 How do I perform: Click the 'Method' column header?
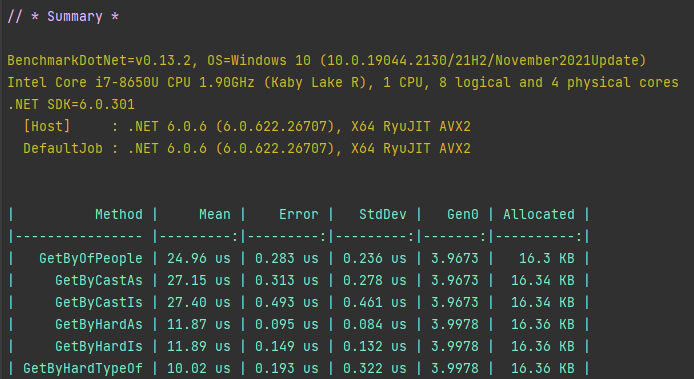point(119,214)
